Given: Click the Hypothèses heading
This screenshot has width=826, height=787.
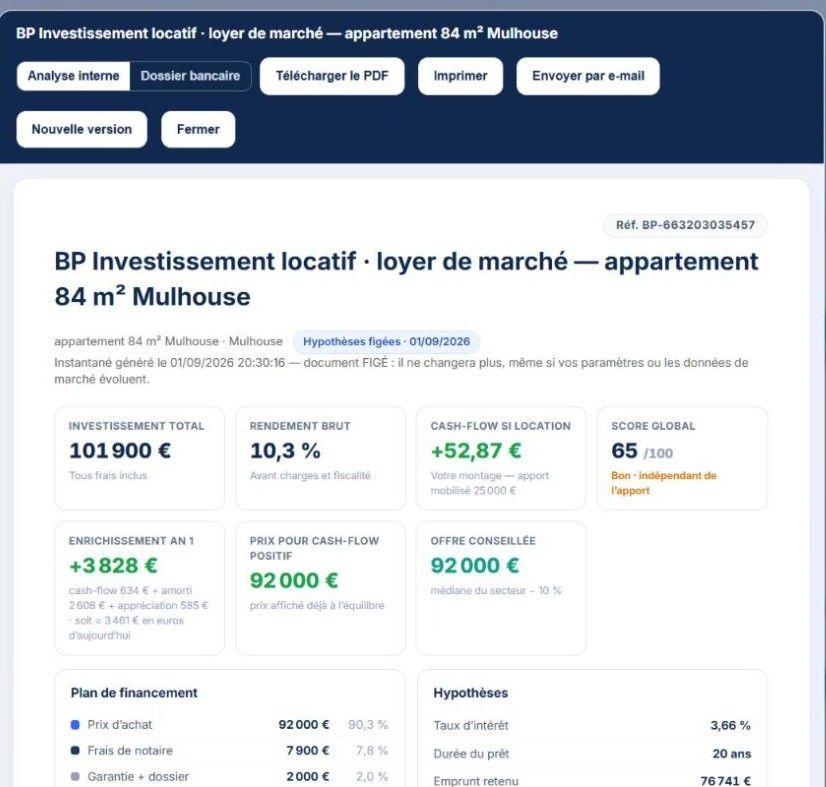Looking at the screenshot, I should 470,693.
